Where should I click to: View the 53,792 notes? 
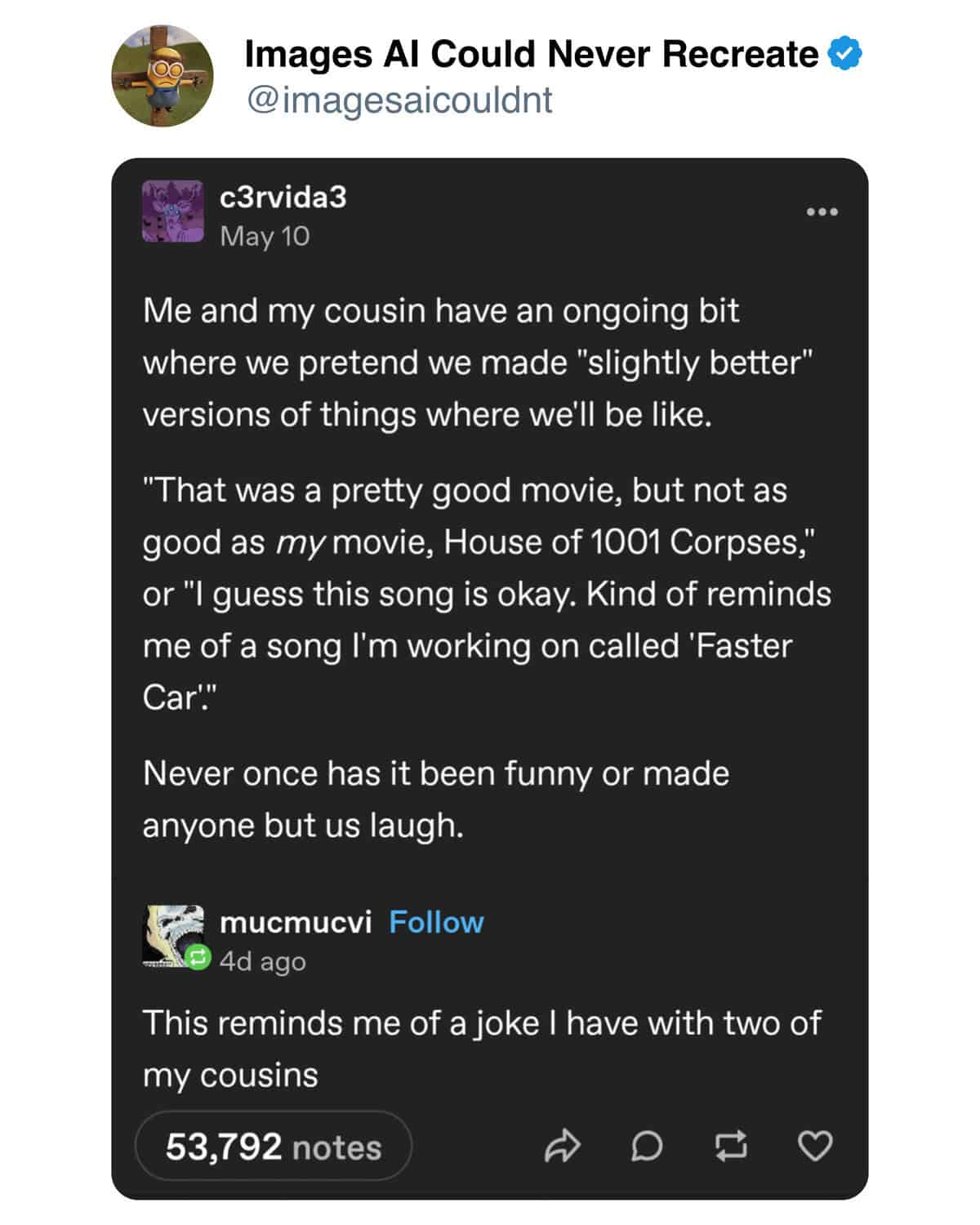click(274, 1147)
